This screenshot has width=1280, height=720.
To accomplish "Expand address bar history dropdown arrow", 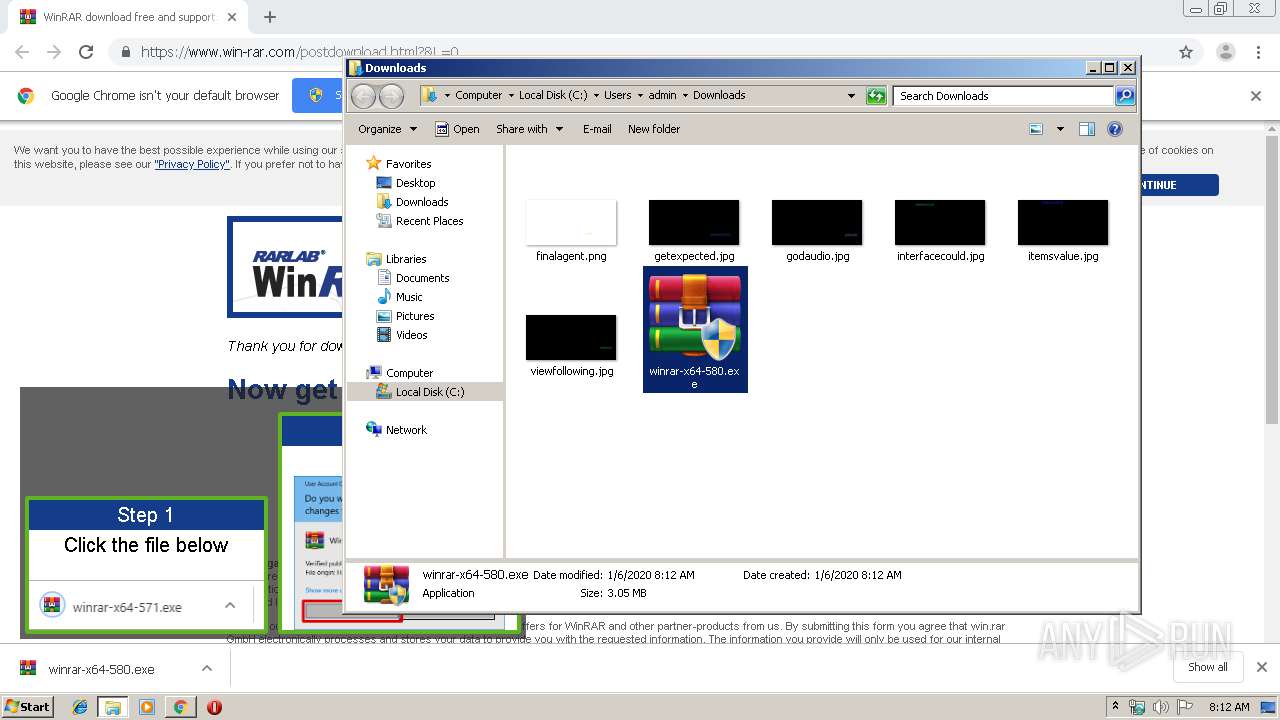I will tap(851, 96).
